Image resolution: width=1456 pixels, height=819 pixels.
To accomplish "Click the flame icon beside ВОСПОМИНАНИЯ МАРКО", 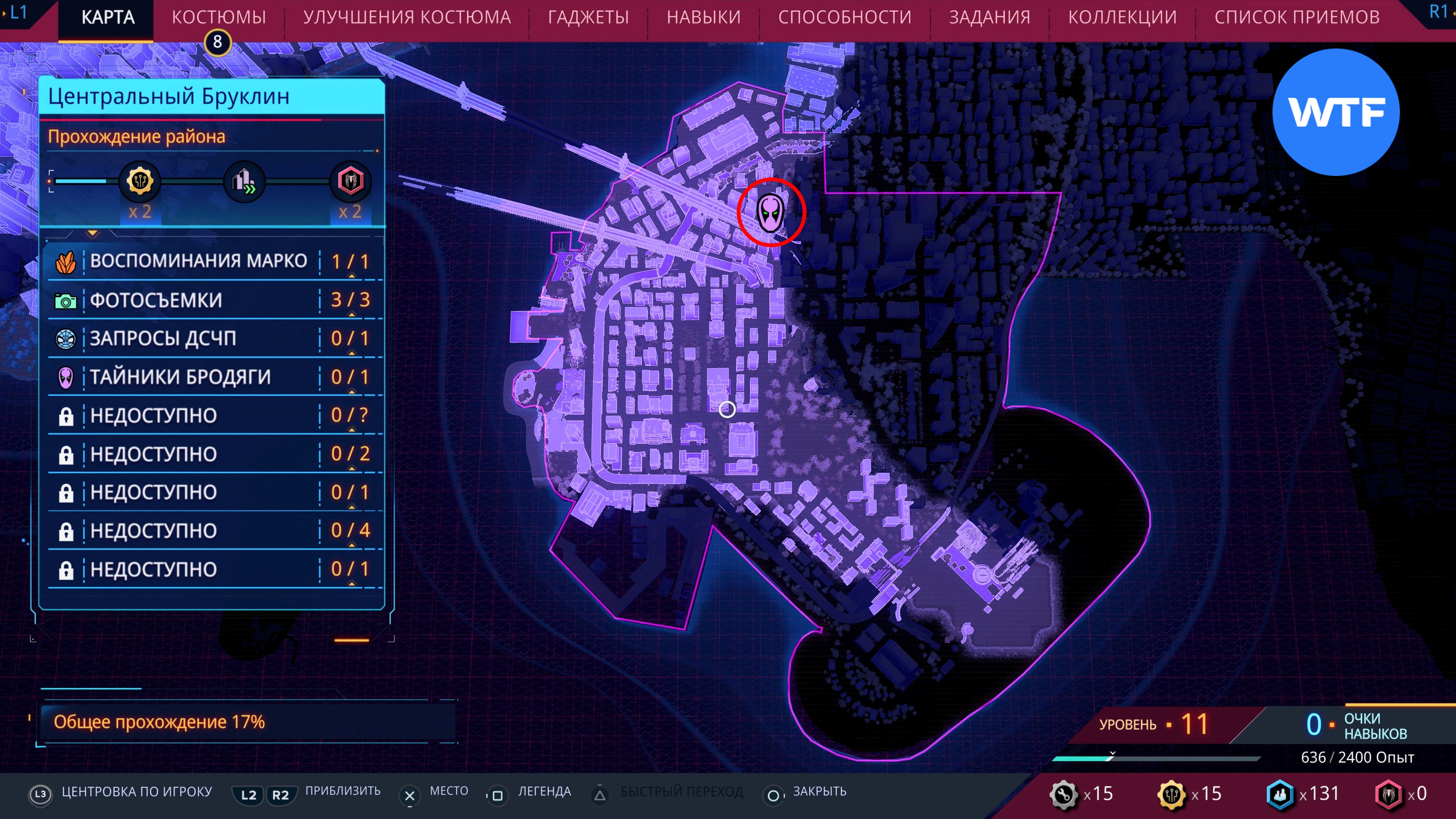I will [x=66, y=262].
